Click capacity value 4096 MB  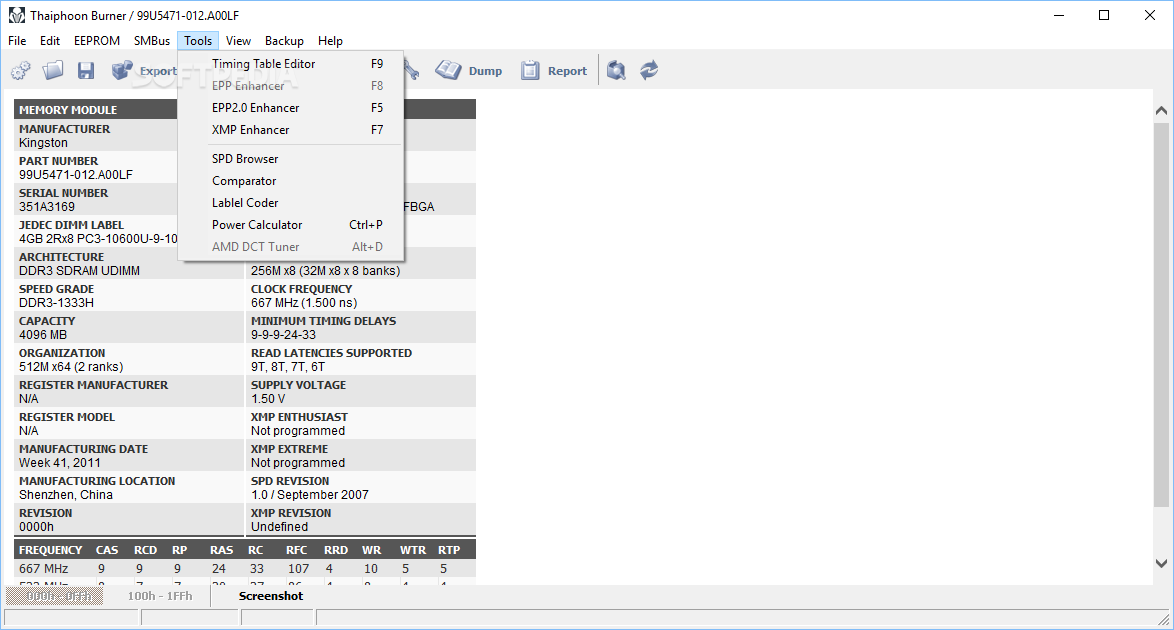[x=43, y=335]
